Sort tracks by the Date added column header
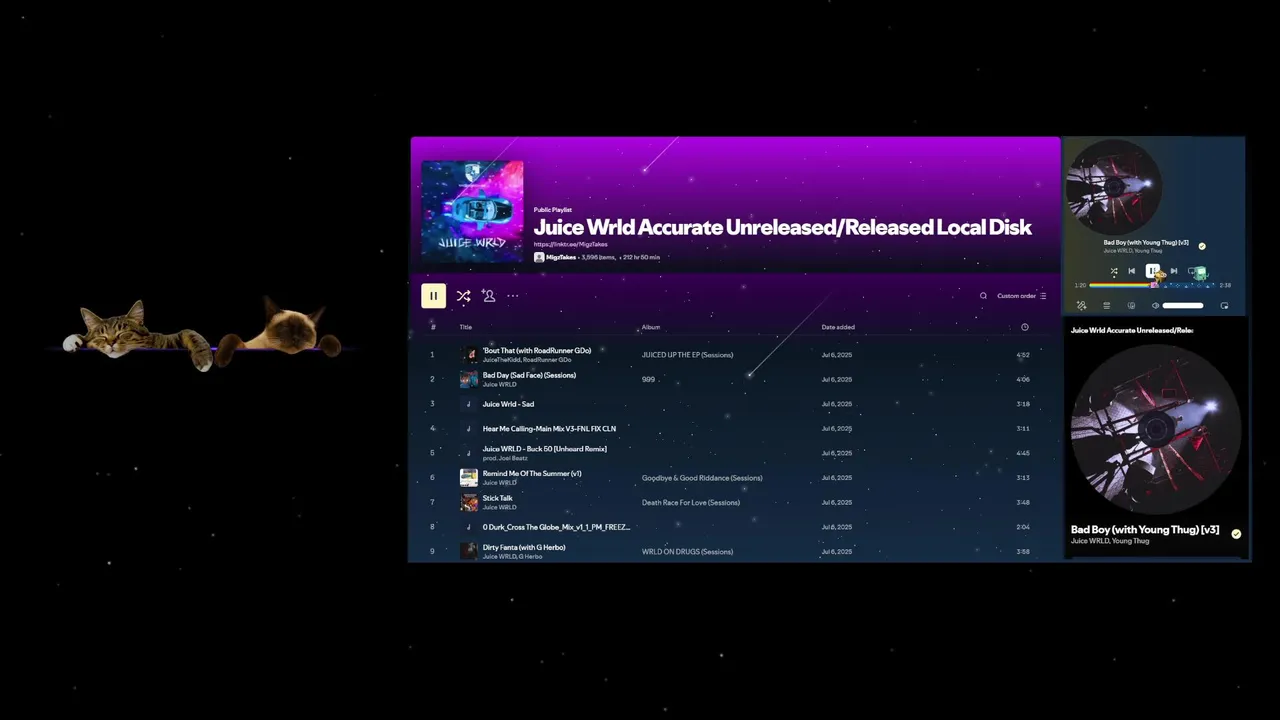This screenshot has height=720, width=1280. tap(838, 327)
